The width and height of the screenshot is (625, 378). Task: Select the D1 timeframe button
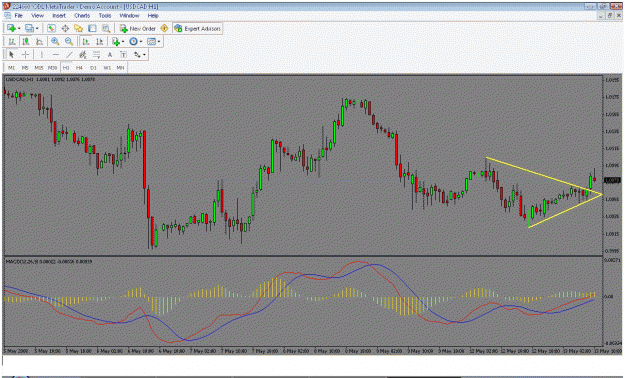point(93,68)
